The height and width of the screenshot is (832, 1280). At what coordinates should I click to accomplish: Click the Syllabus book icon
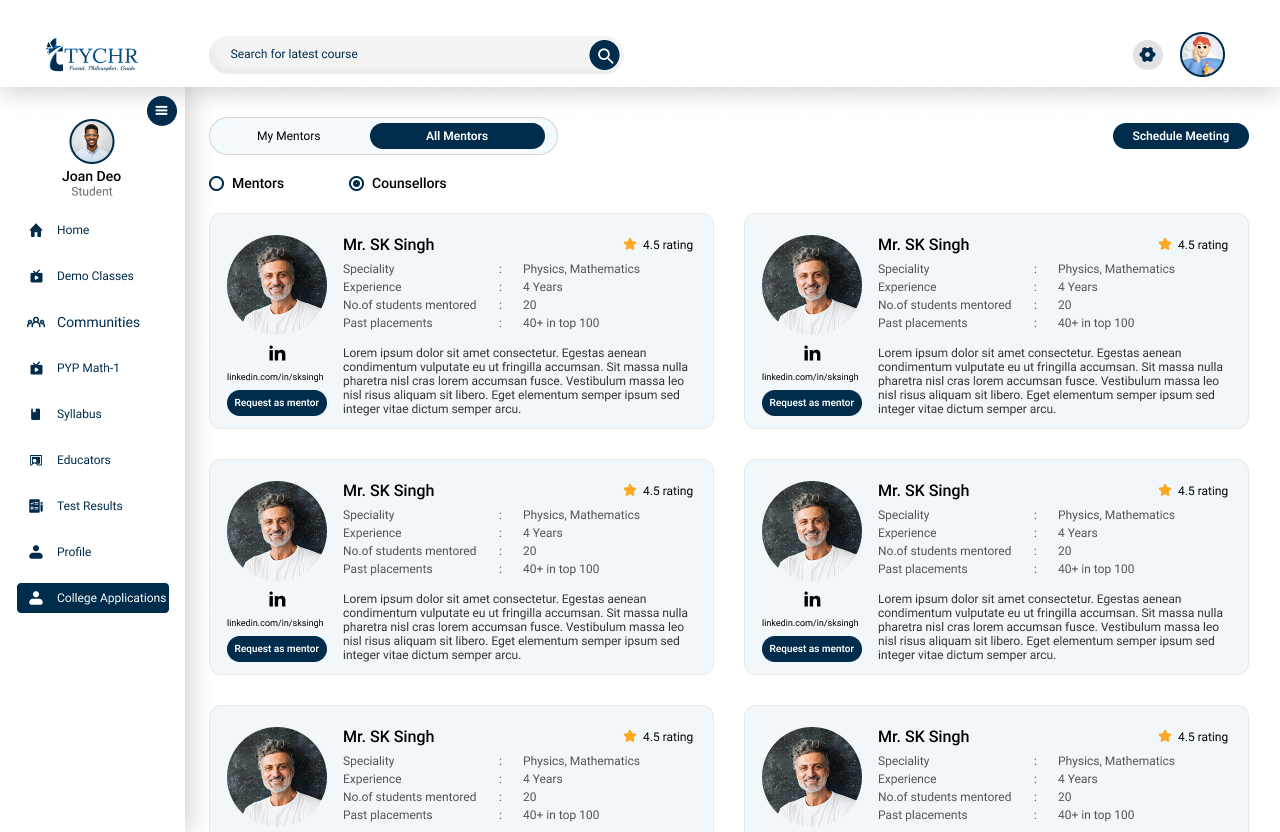(x=36, y=414)
